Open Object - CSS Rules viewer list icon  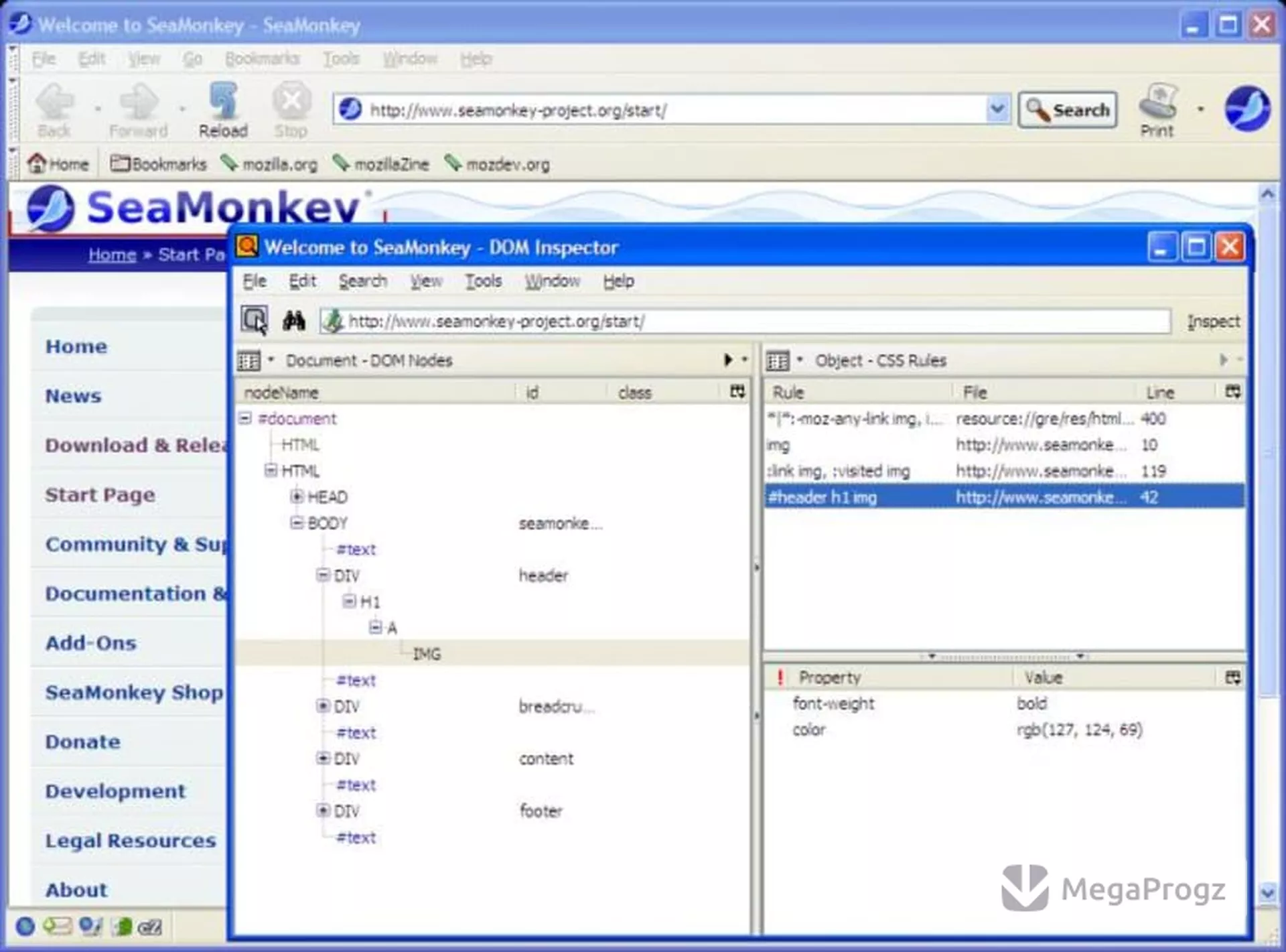778,360
